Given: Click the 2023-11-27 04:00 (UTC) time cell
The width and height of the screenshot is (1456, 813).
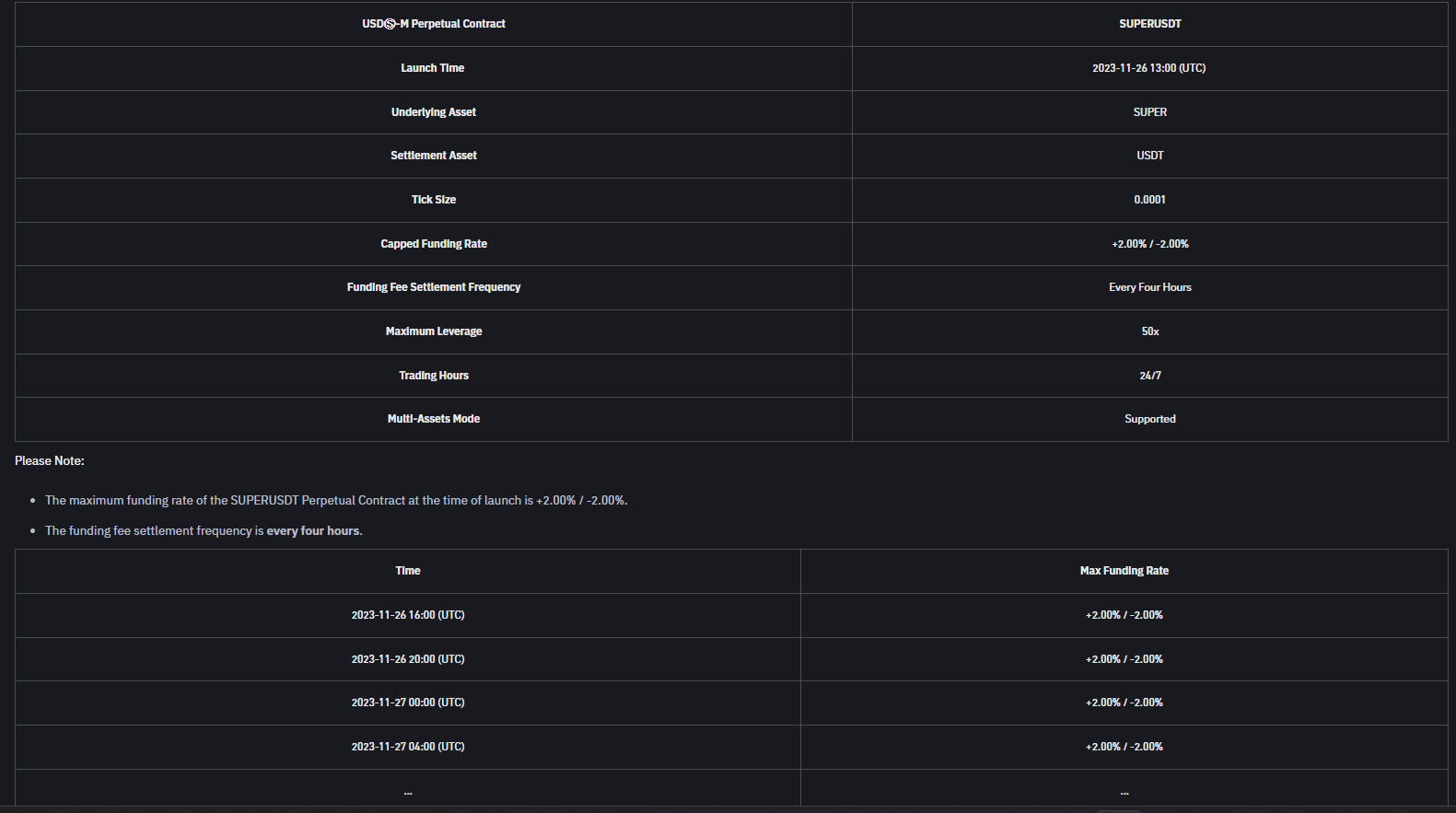Looking at the screenshot, I should pos(408,747).
